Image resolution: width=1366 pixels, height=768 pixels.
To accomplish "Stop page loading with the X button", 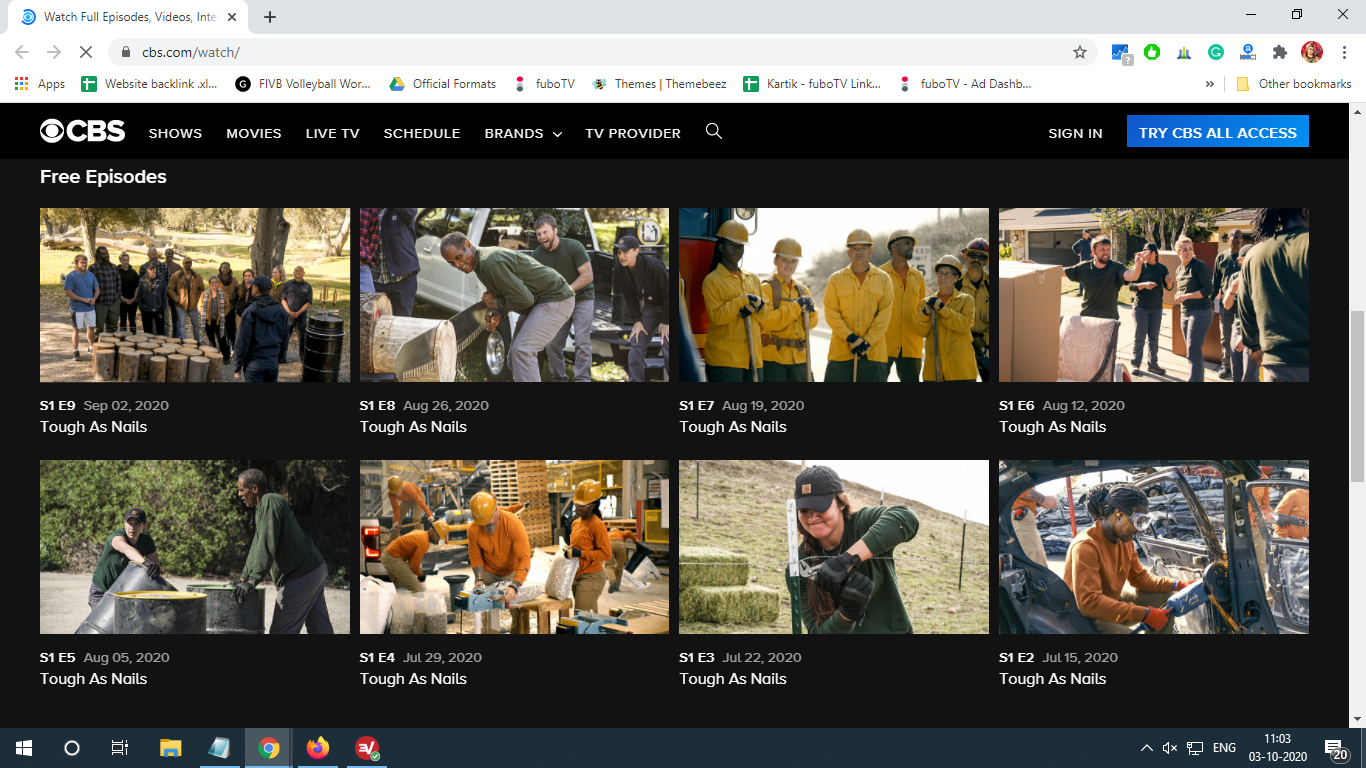I will pos(85,52).
